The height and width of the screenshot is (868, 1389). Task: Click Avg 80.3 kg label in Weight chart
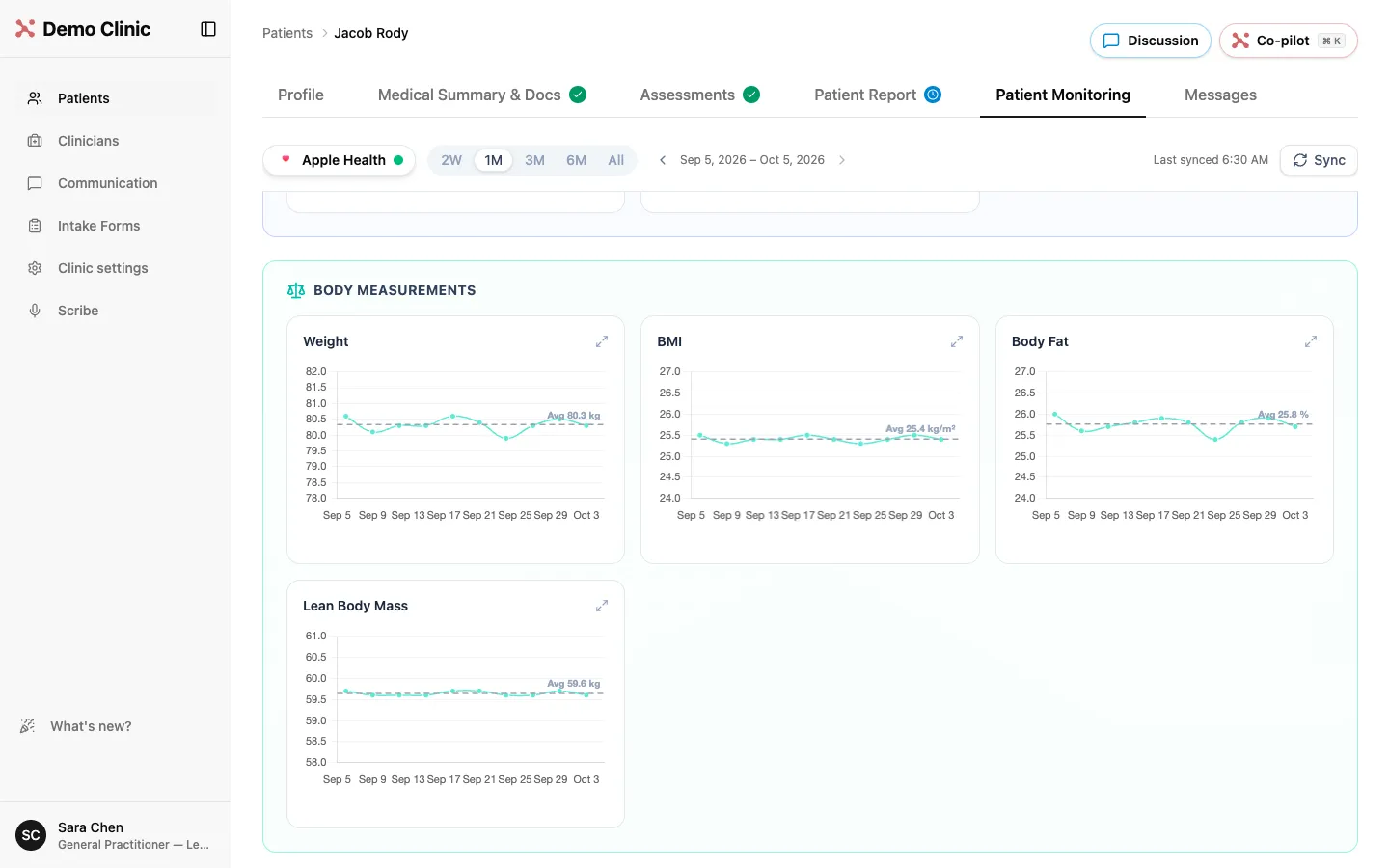coord(574,416)
